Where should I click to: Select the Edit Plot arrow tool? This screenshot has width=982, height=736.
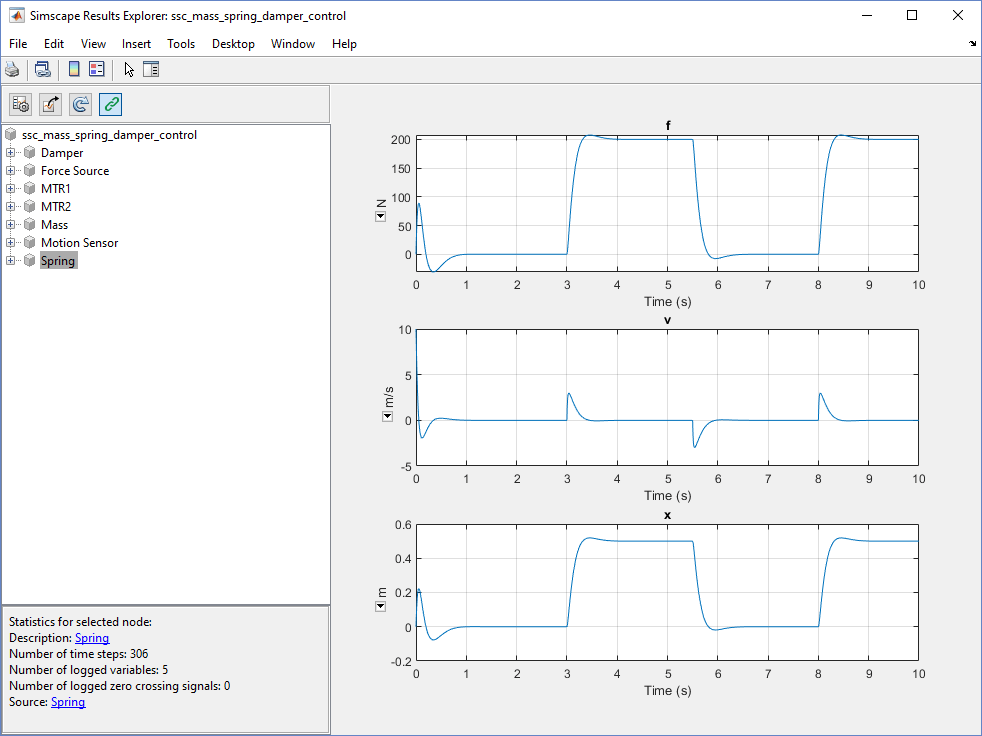pyautogui.click(x=129, y=69)
